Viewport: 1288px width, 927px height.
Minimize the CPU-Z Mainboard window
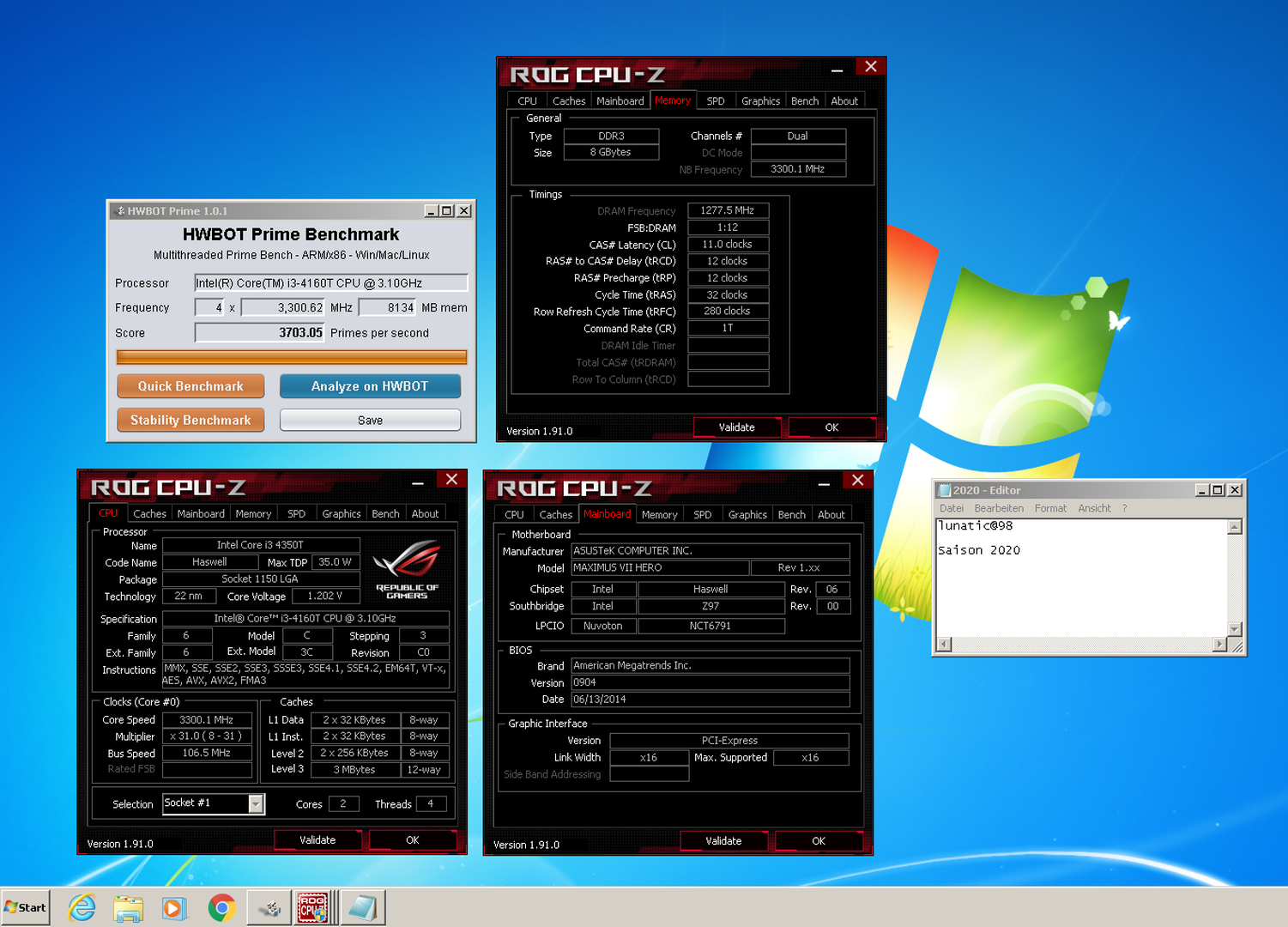point(824,482)
